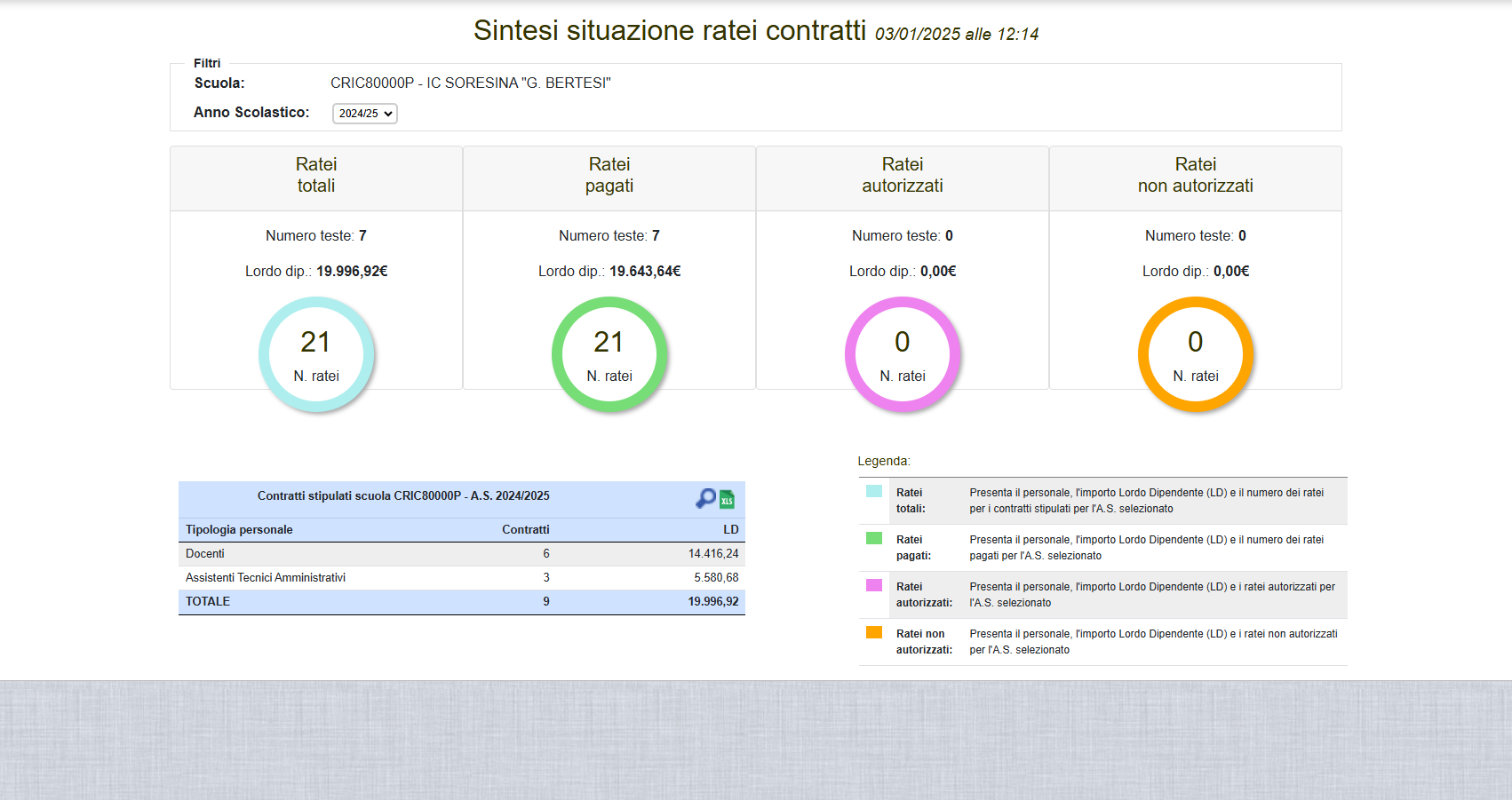Click the pink legend color swatch

point(874,585)
